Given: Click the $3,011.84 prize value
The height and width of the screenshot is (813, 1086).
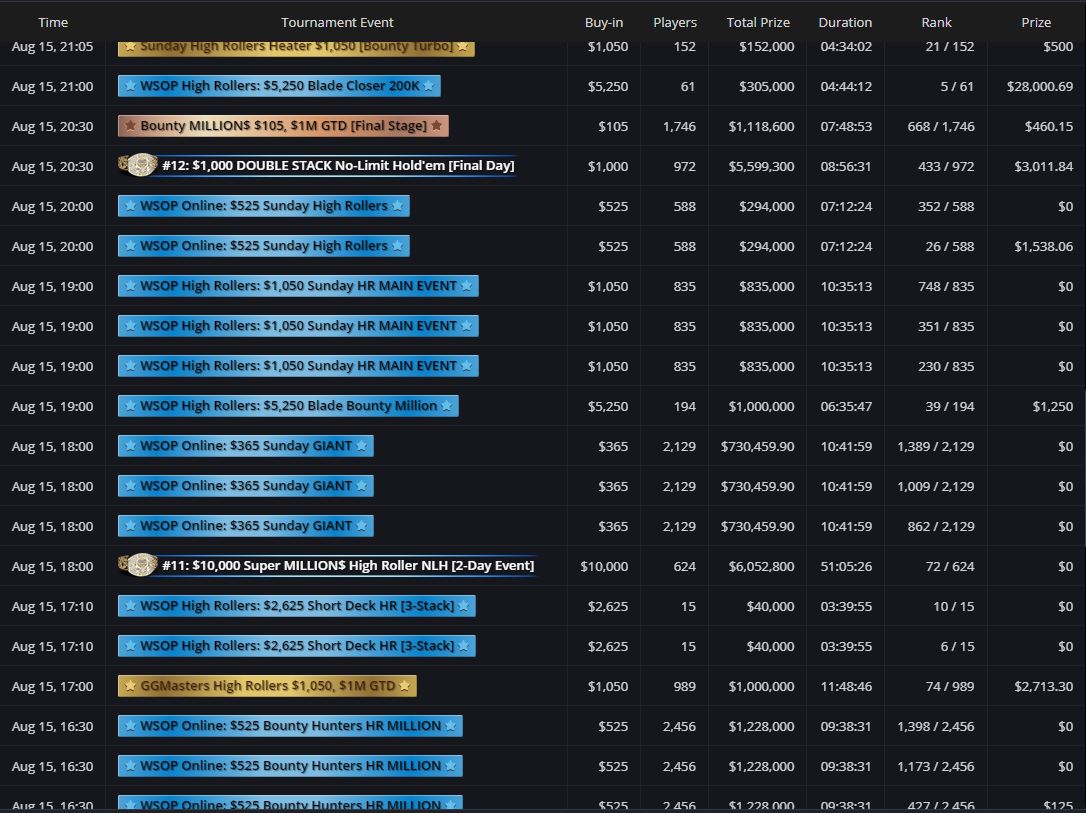Looking at the screenshot, I should [x=1044, y=166].
